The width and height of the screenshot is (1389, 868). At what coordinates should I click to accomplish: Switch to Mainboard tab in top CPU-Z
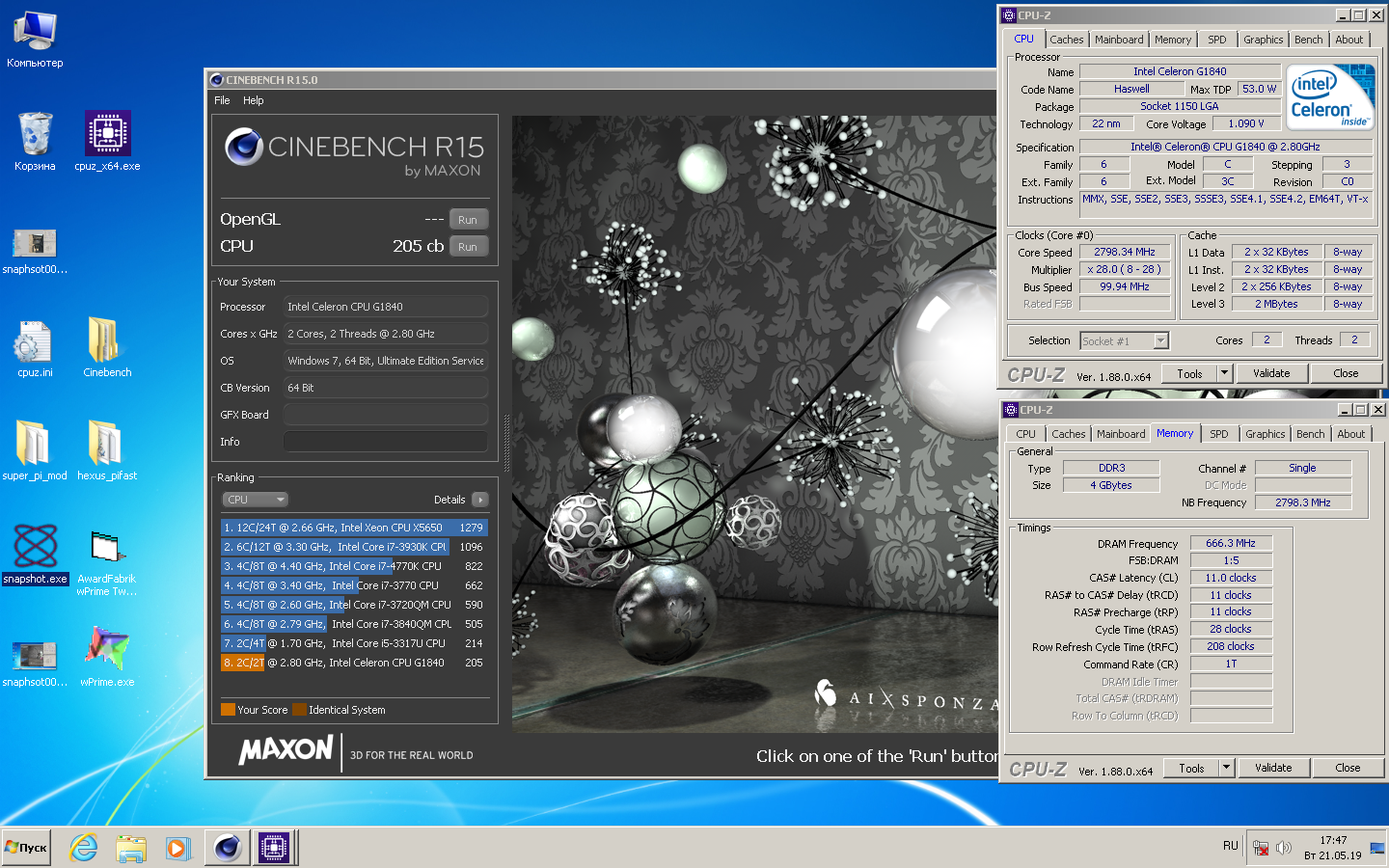point(1119,40)
